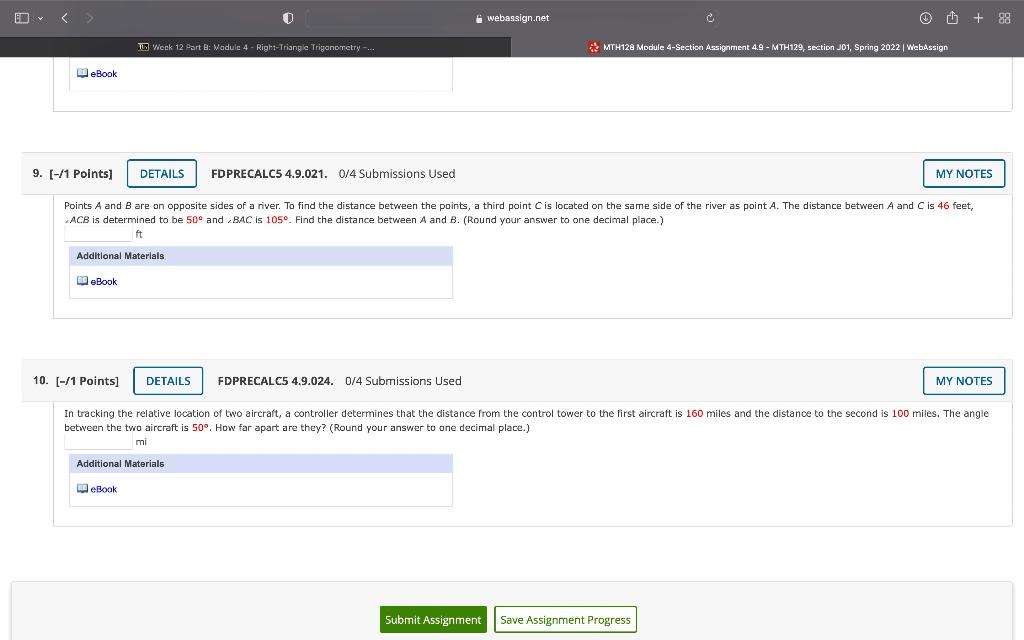Screen dimensions: 1024x640
Task: Open MY NOTES for problem 10
Action: coord(963,380)
